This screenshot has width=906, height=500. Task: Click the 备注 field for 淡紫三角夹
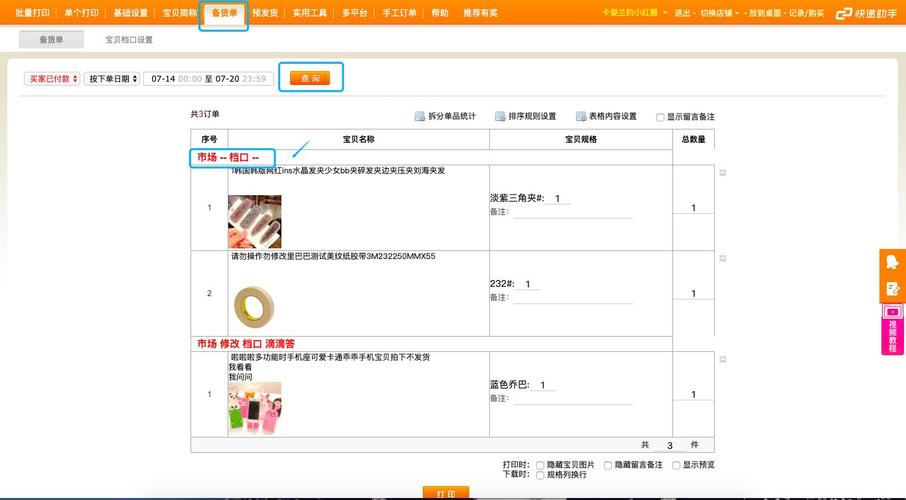(573, 212)
